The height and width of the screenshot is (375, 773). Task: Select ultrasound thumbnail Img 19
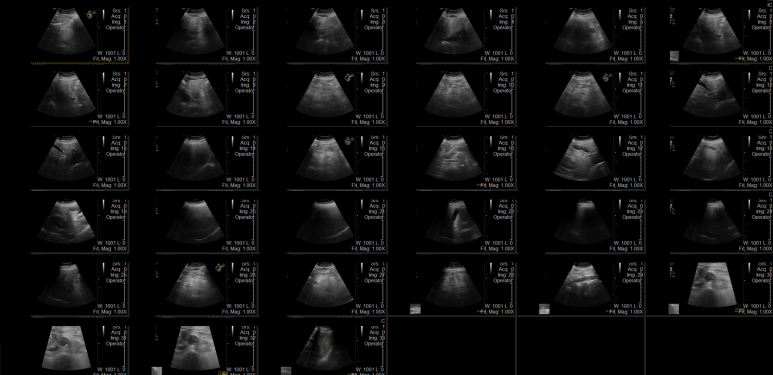coord(67,221)
